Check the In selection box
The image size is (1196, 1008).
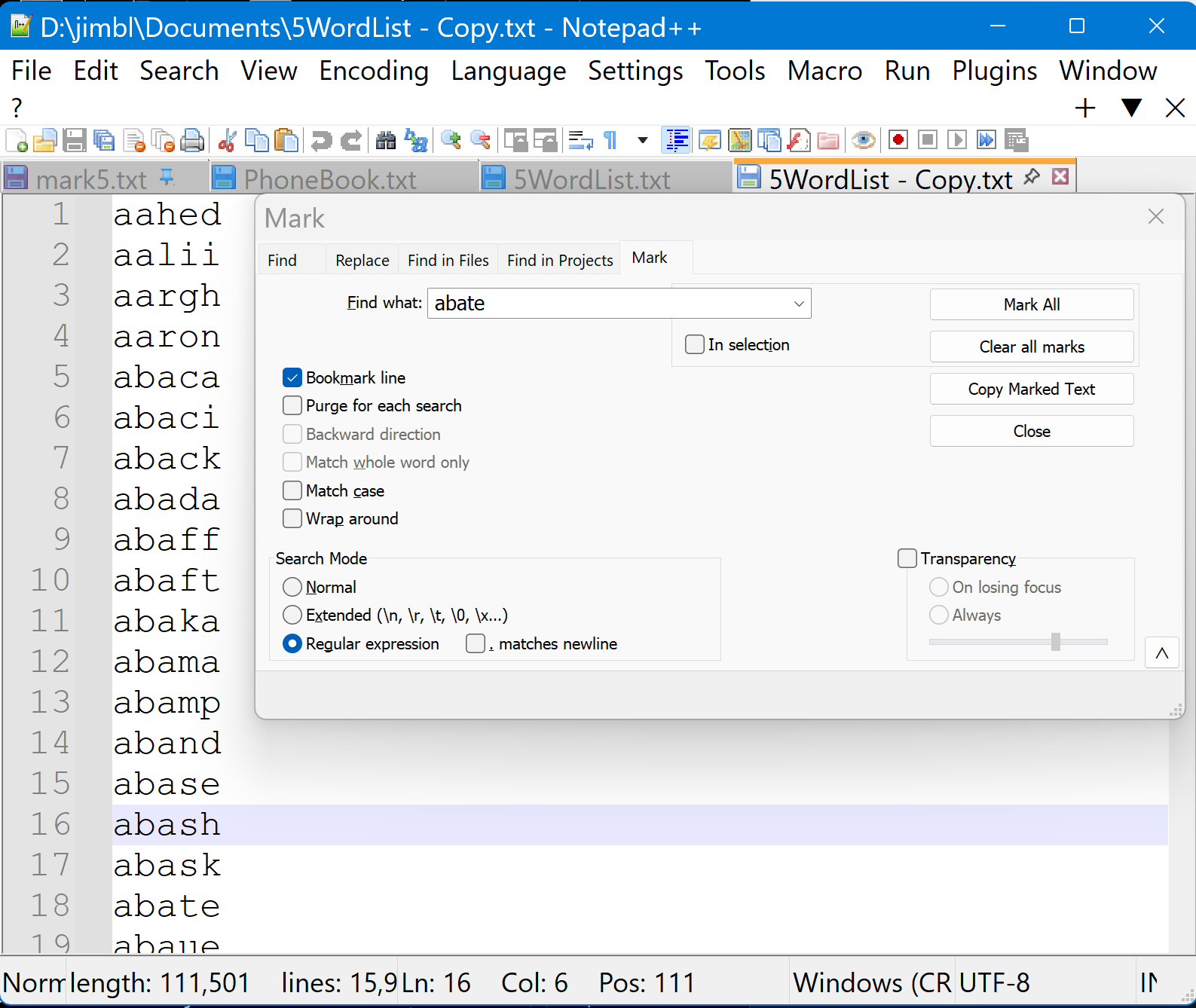click(695, 344)
